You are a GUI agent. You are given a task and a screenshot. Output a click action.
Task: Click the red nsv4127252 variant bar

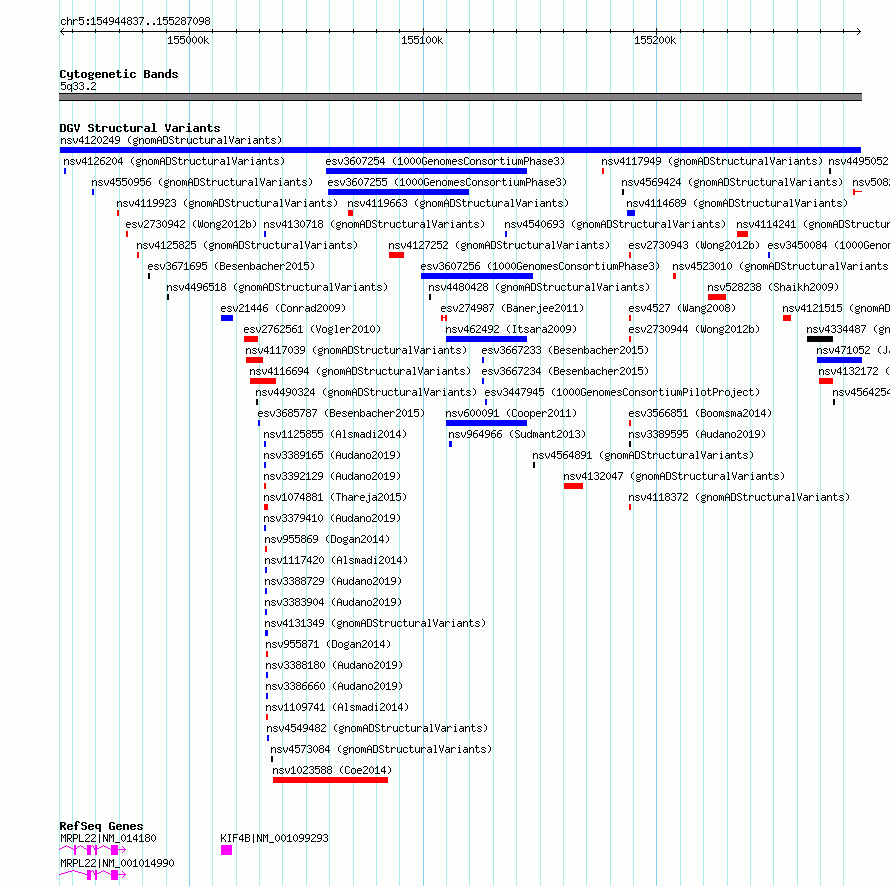pyautogui.click(x=397, y=255)
